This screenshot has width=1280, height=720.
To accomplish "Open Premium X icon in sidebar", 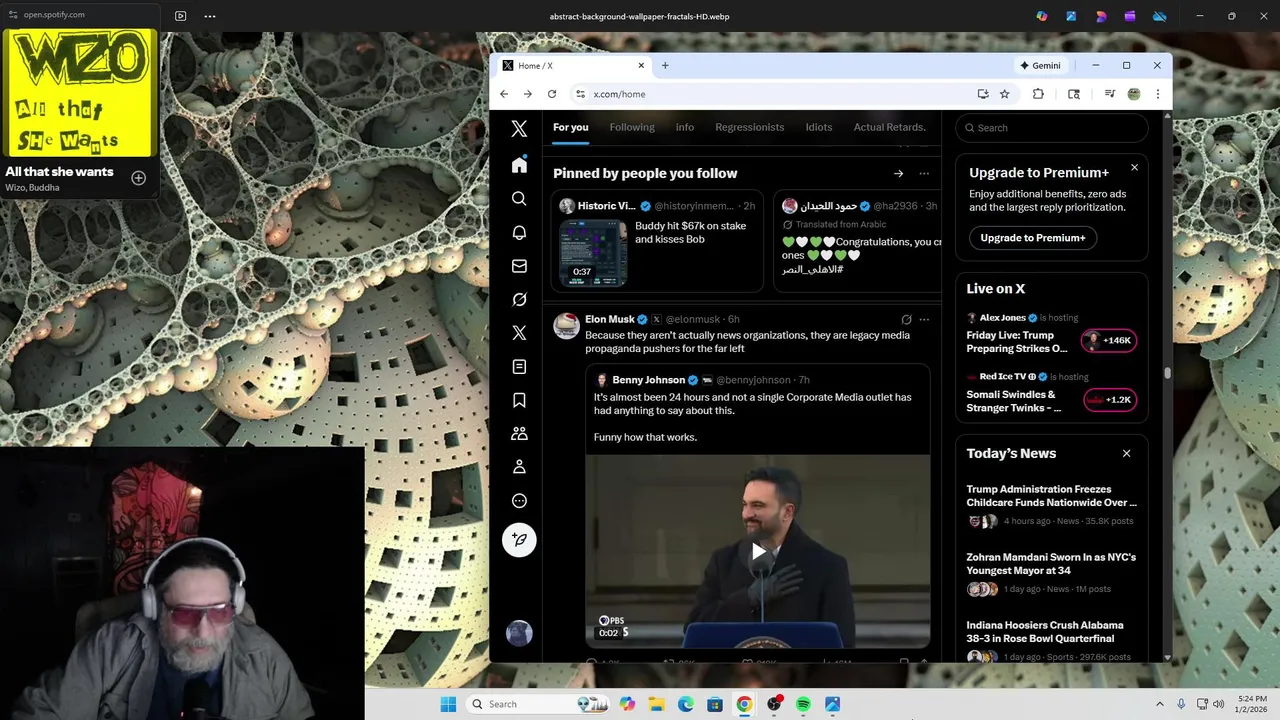I will click(x=519, y=333).
